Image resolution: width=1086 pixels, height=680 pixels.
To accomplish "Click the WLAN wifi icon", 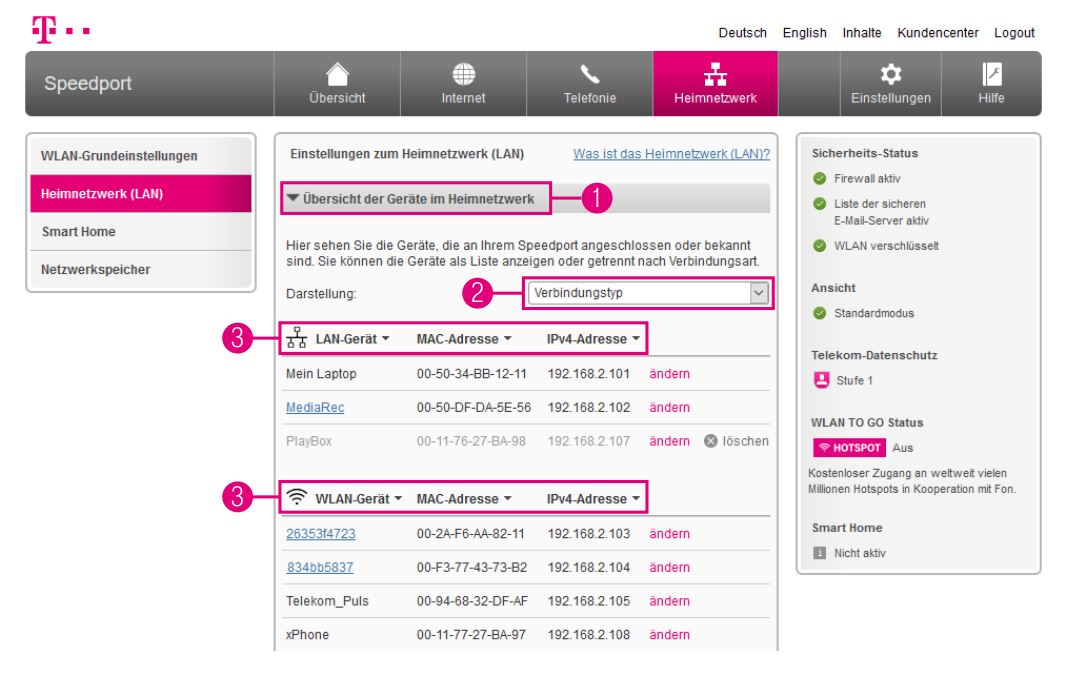I will click(x=296, y=496).
